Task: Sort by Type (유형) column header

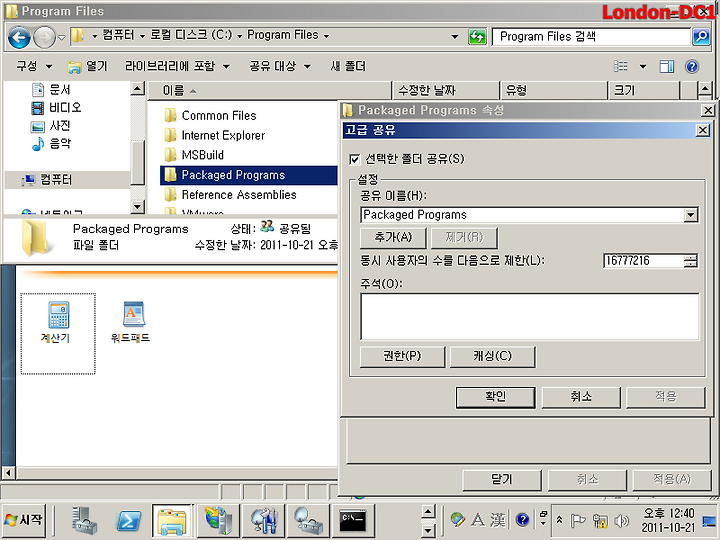Action: [554, 90]
